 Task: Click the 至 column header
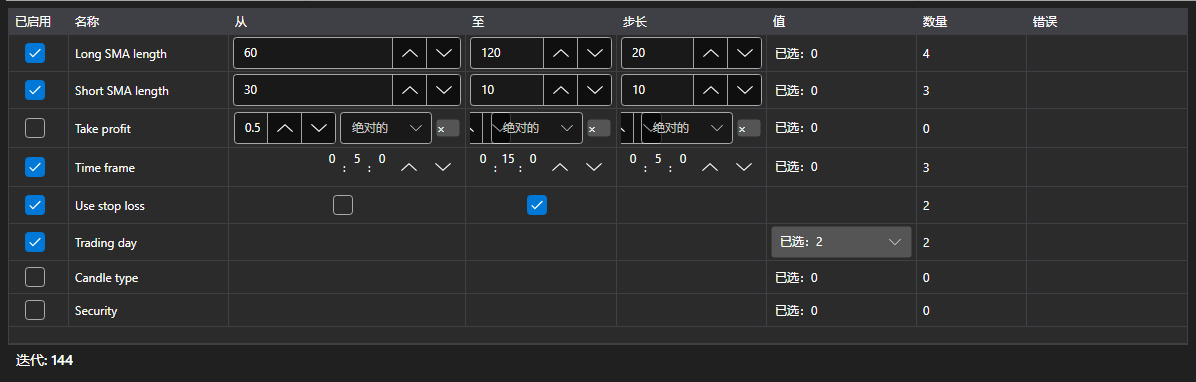coord(541,22)
